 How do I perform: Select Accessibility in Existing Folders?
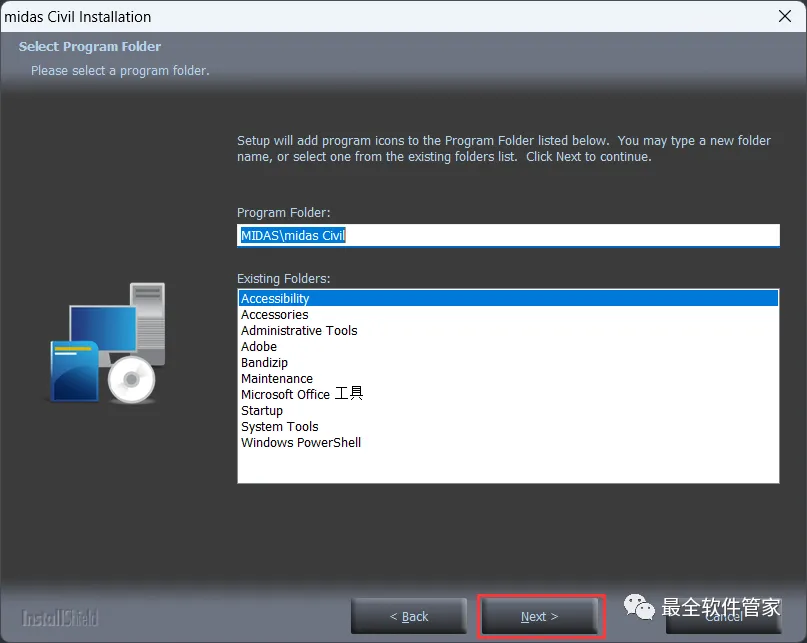coord(508,299)
